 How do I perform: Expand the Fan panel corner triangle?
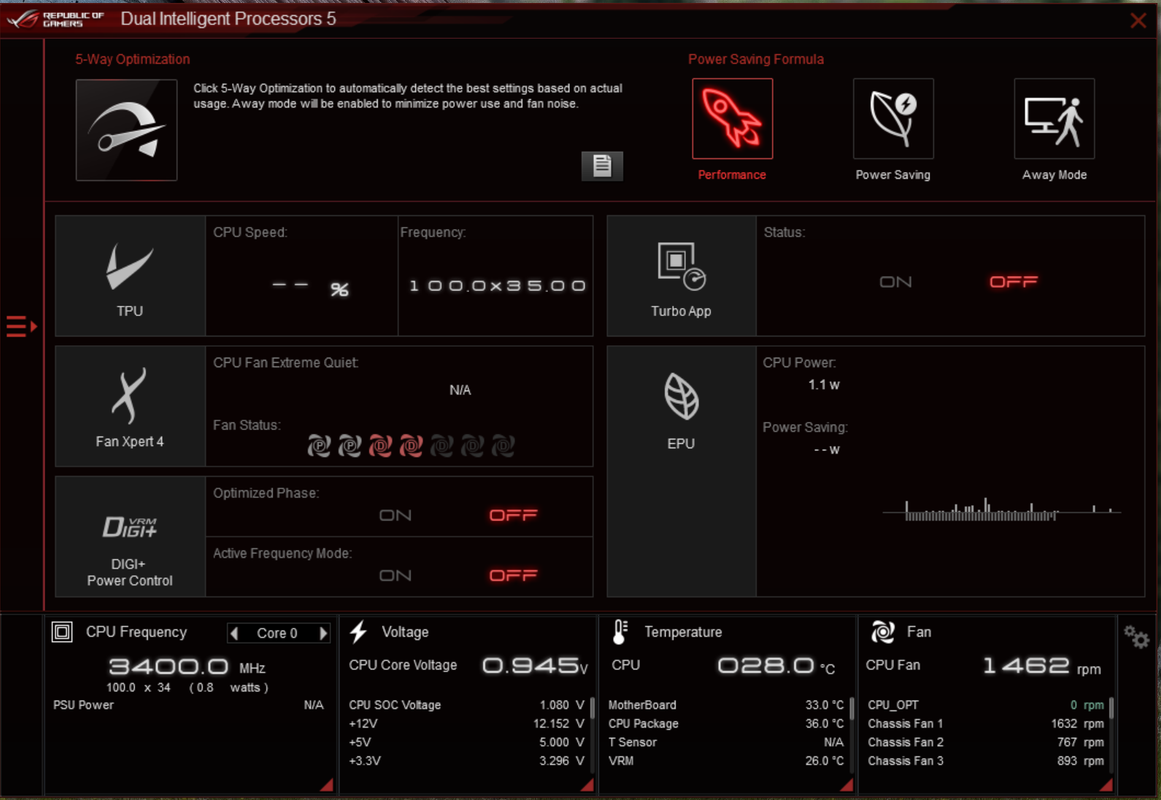[1106, 784]
